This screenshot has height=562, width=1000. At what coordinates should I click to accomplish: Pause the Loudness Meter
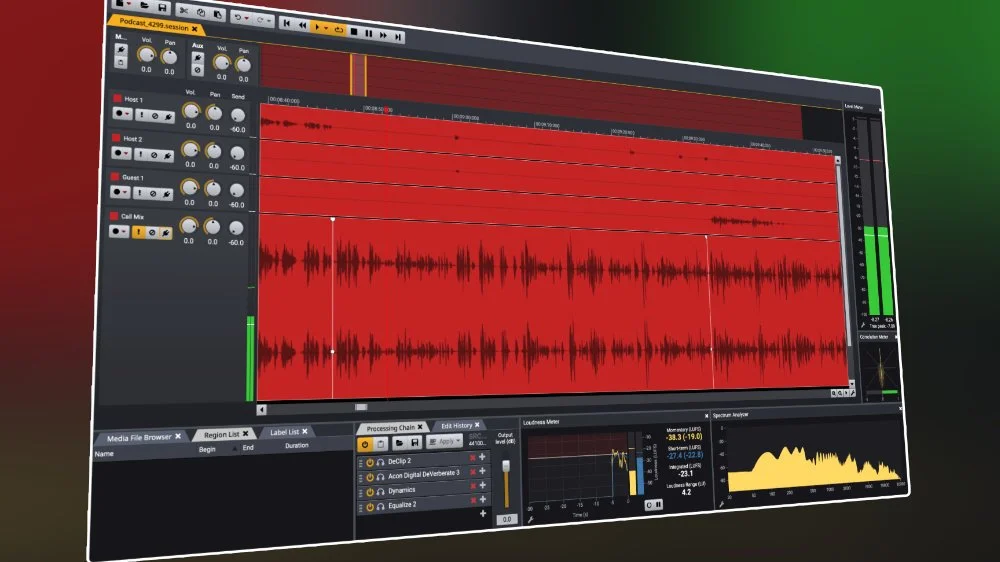(659, 504)
